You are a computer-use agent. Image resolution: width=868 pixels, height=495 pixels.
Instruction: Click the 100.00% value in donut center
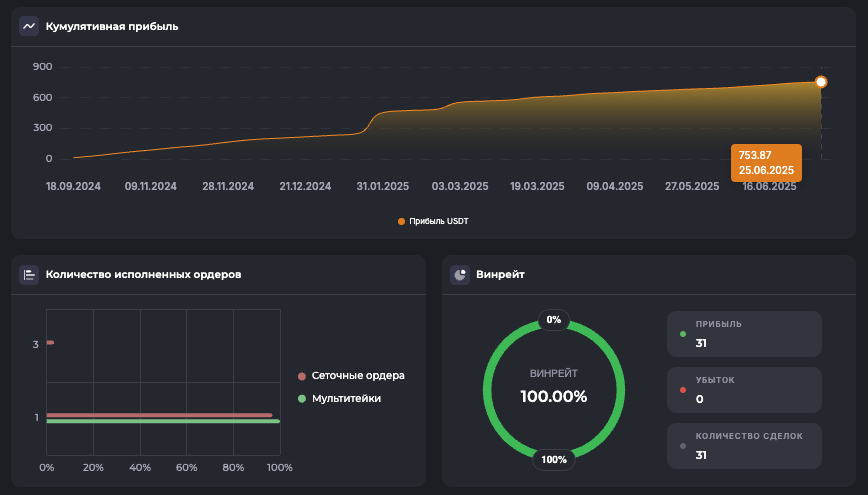point(554,396)
